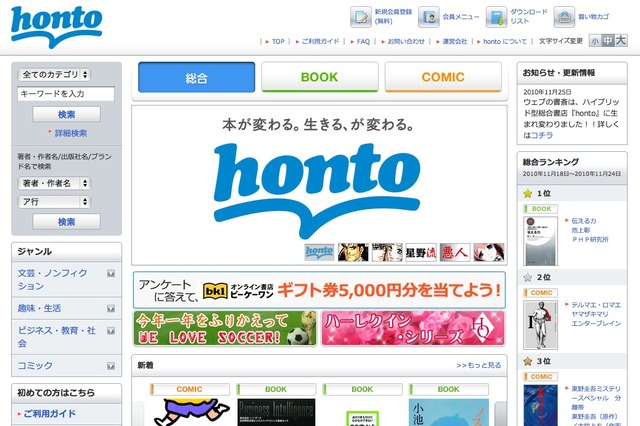Open ＰＨＰ研究所 publisher link

point(590,240)
